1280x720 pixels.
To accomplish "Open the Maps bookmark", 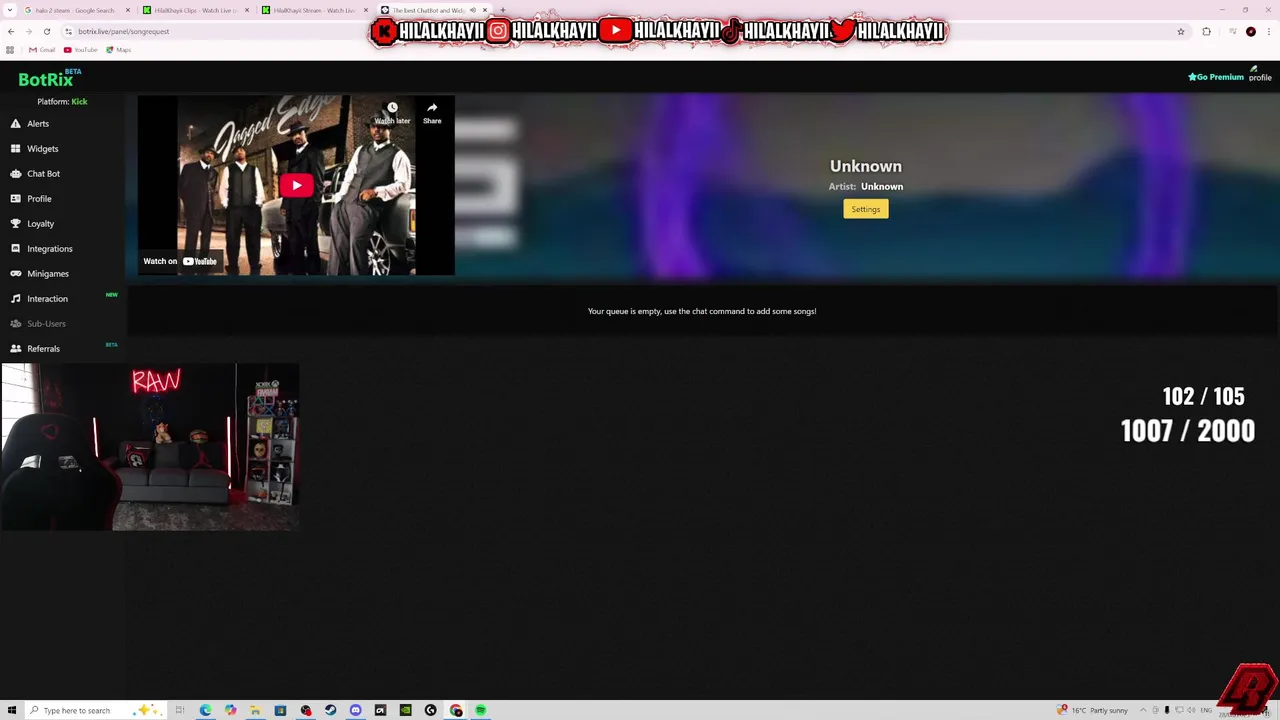I will click(x=119, y=50).
